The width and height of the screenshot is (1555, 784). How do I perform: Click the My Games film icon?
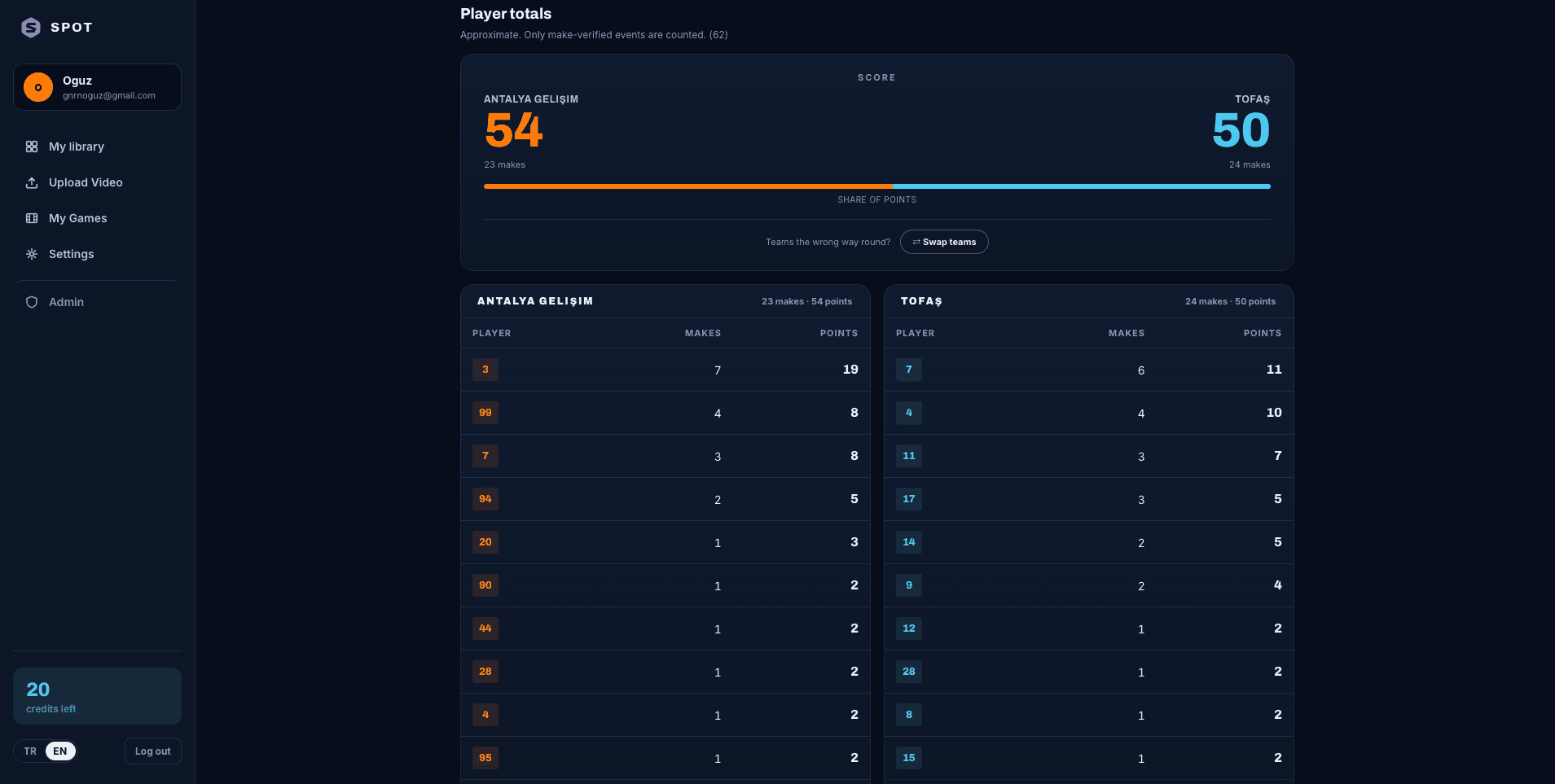point(32,218)
